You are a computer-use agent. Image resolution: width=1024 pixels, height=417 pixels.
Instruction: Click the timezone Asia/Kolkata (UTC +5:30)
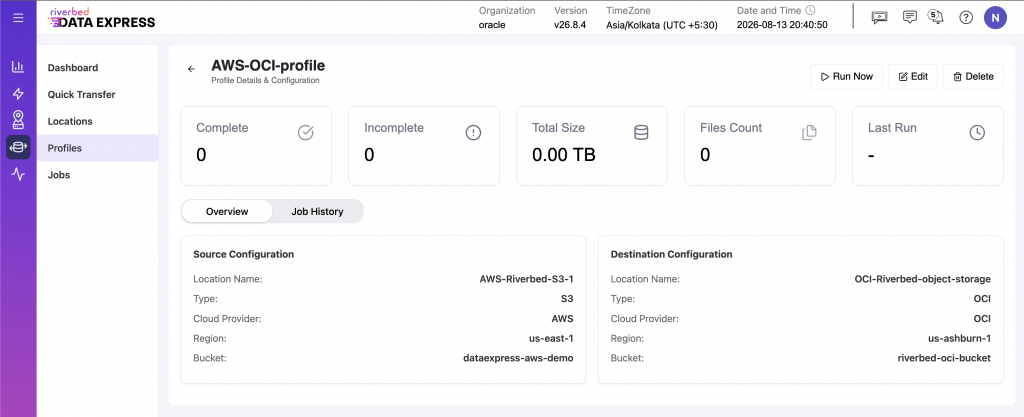662,25
